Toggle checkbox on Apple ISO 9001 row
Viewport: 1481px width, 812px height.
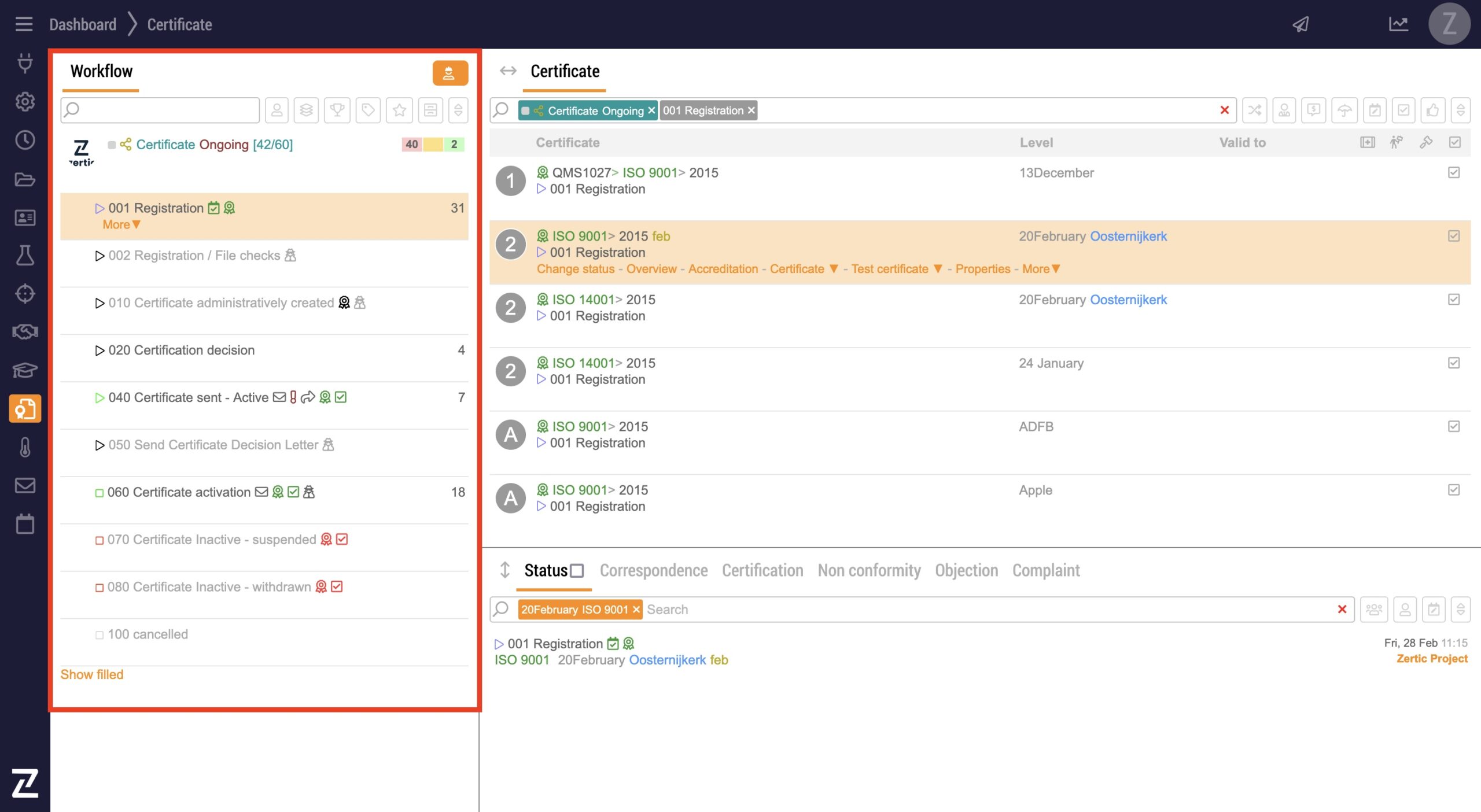1454,490
